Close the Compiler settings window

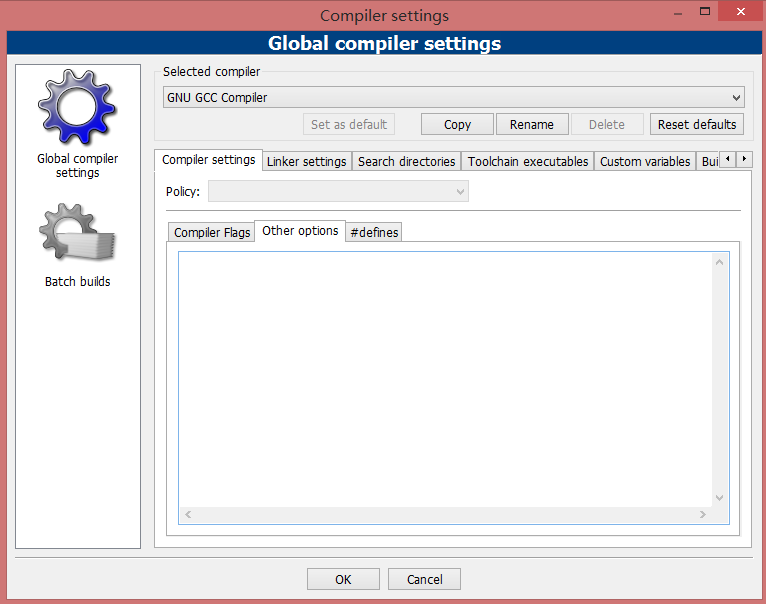point(741,11)
